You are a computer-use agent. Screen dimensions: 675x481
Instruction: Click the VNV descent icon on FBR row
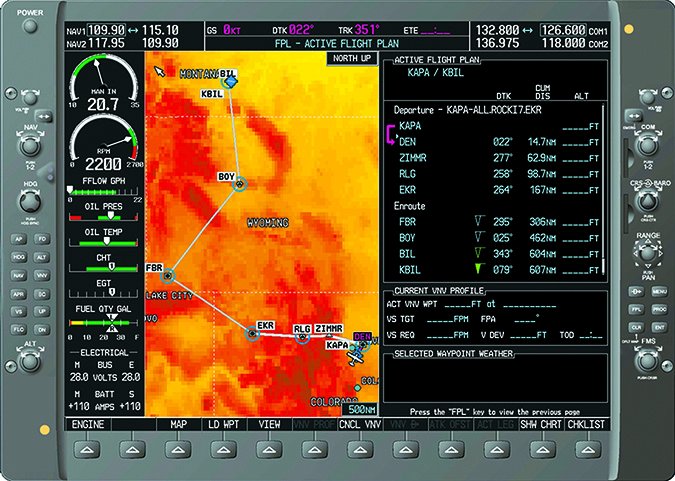[478, 221]
